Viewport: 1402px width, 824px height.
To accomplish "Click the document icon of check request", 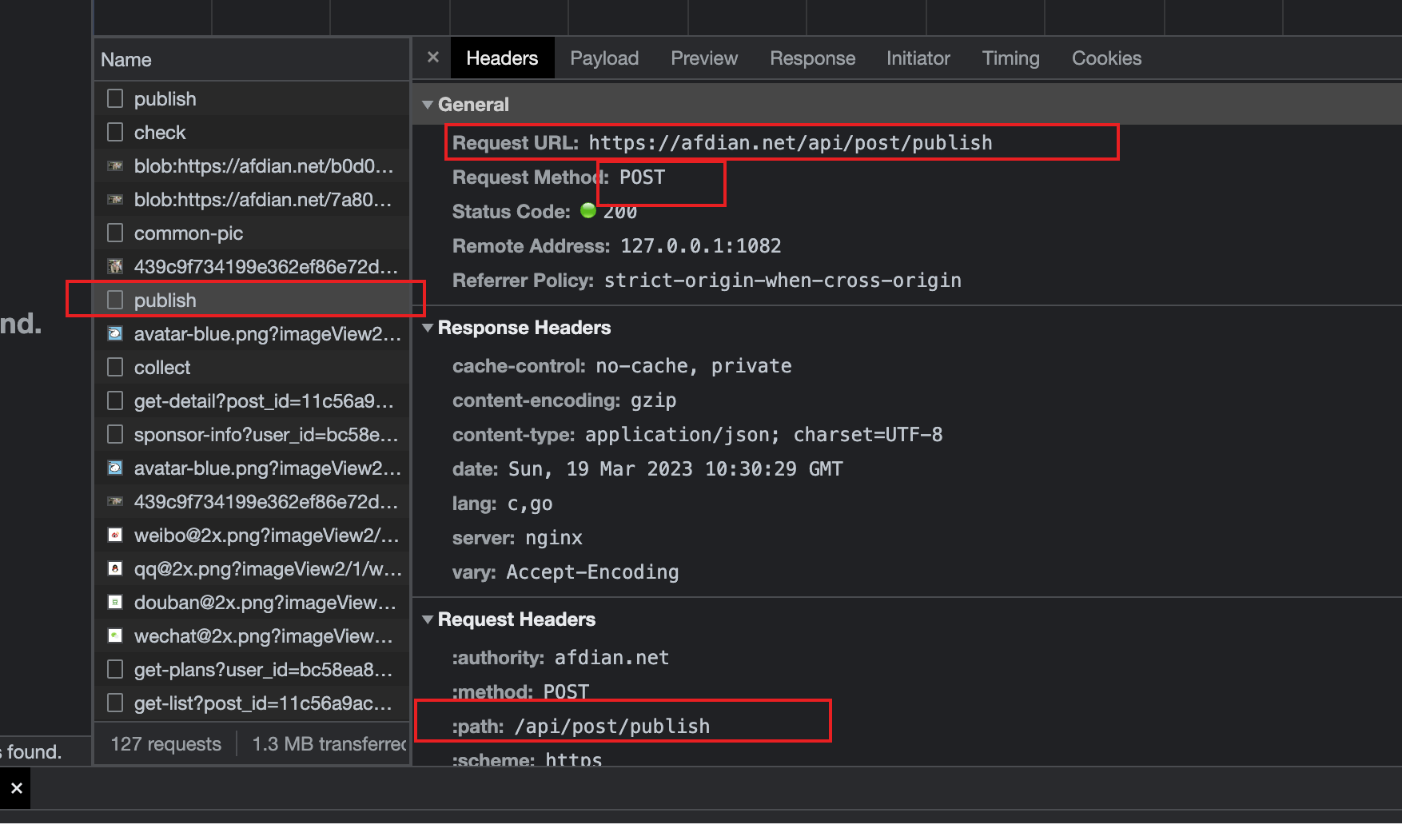I will click(x=115, y=132).
